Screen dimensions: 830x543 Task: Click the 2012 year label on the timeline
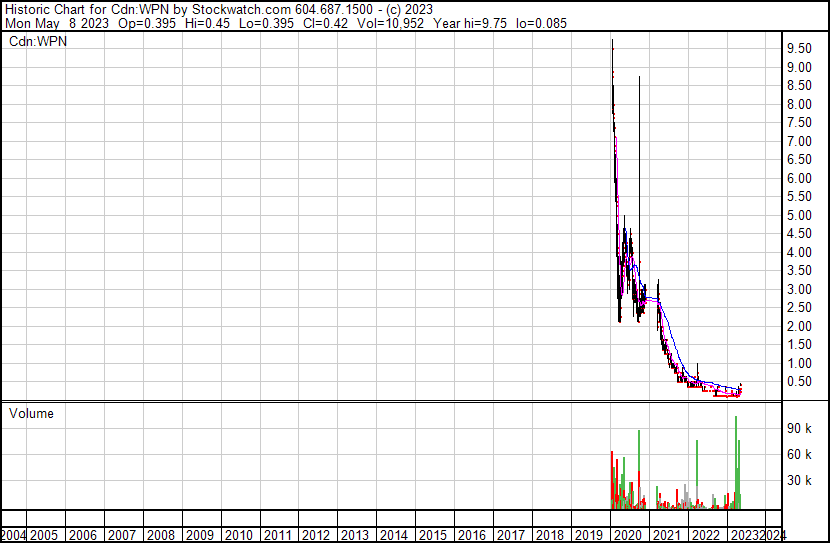coord(317,535)
